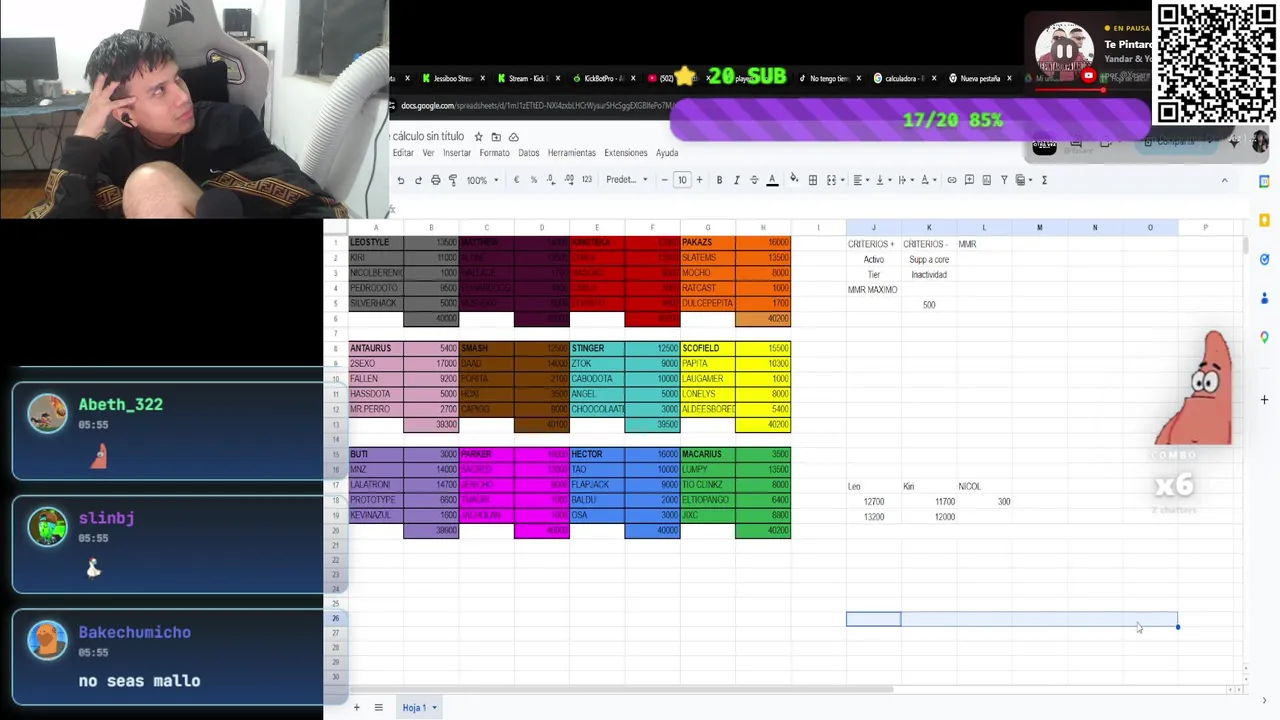Open the text rotation dropdown
Viewport: 1280px width, 720px height.
927,180
